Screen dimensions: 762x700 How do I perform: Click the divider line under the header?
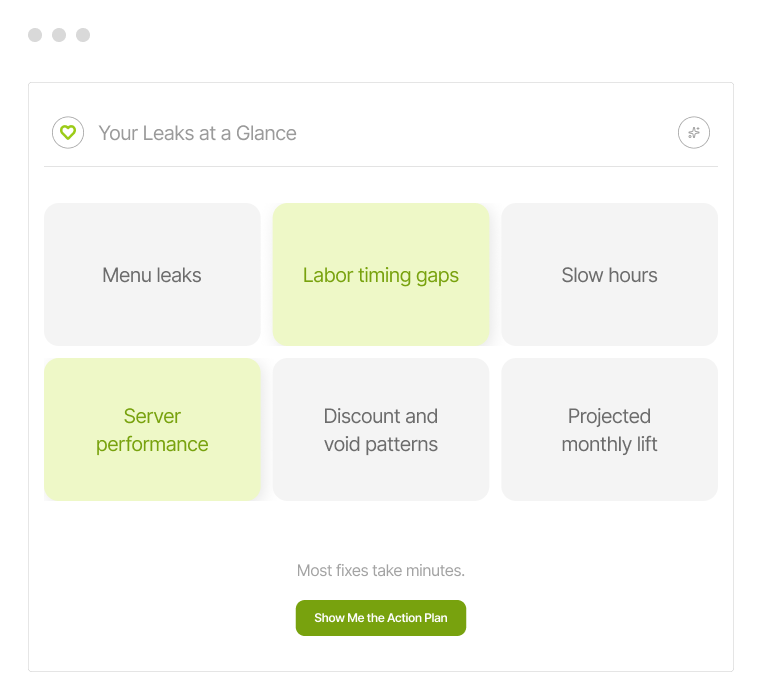click(x=381, y=166)
